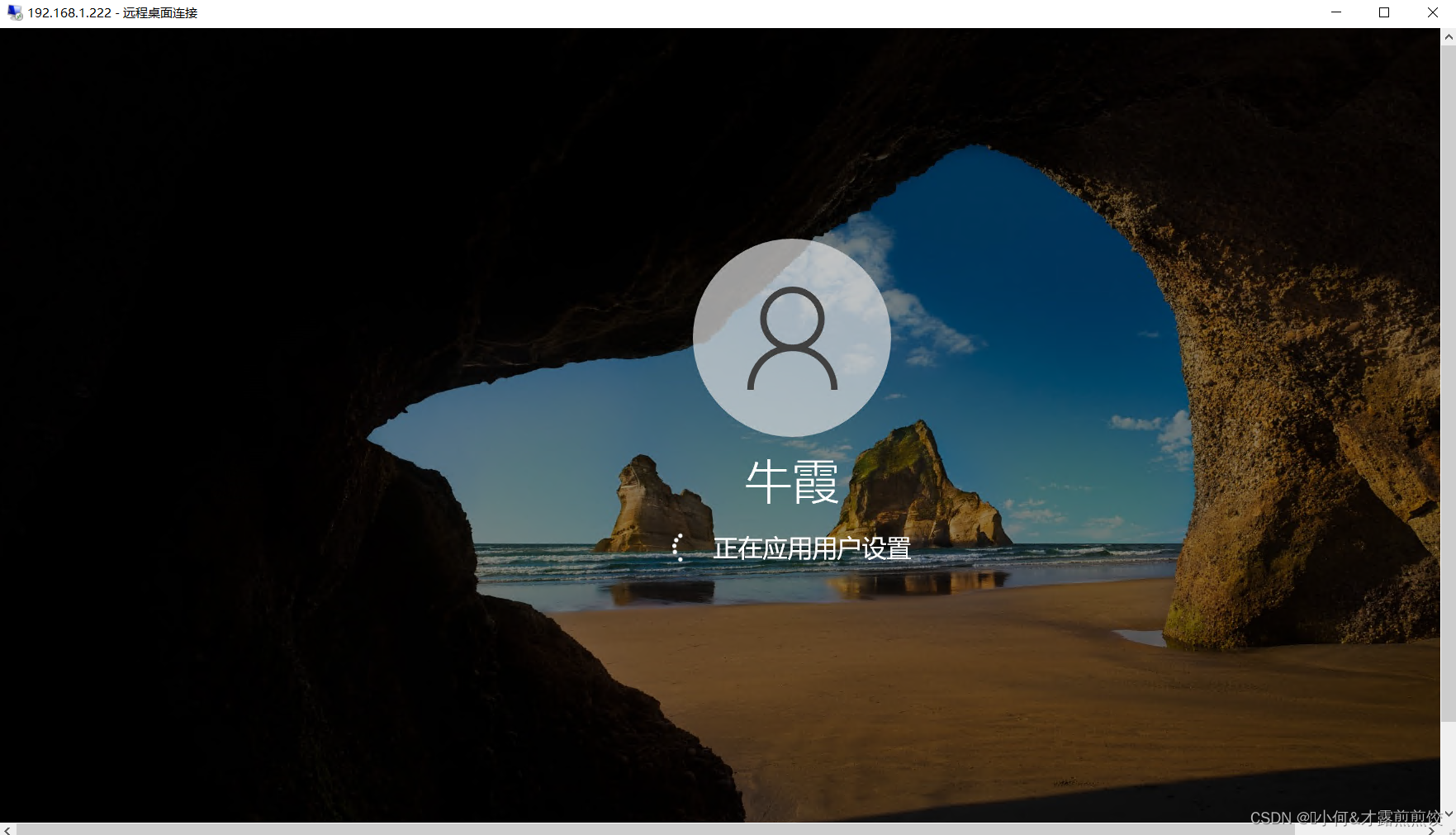Viewport: 1456px width, 835px height.
Task: Click the 正在应用用户设置 status text
Action: pyautogui.click(x=812, y=548)
